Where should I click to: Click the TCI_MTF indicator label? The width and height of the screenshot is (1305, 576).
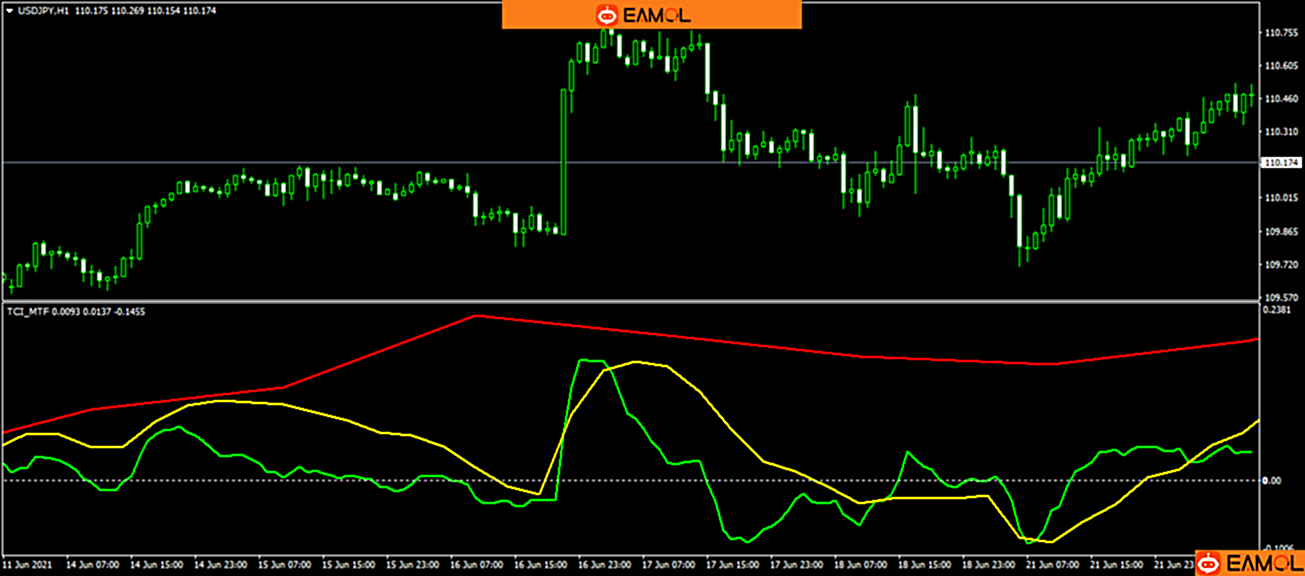coord(27,312)
